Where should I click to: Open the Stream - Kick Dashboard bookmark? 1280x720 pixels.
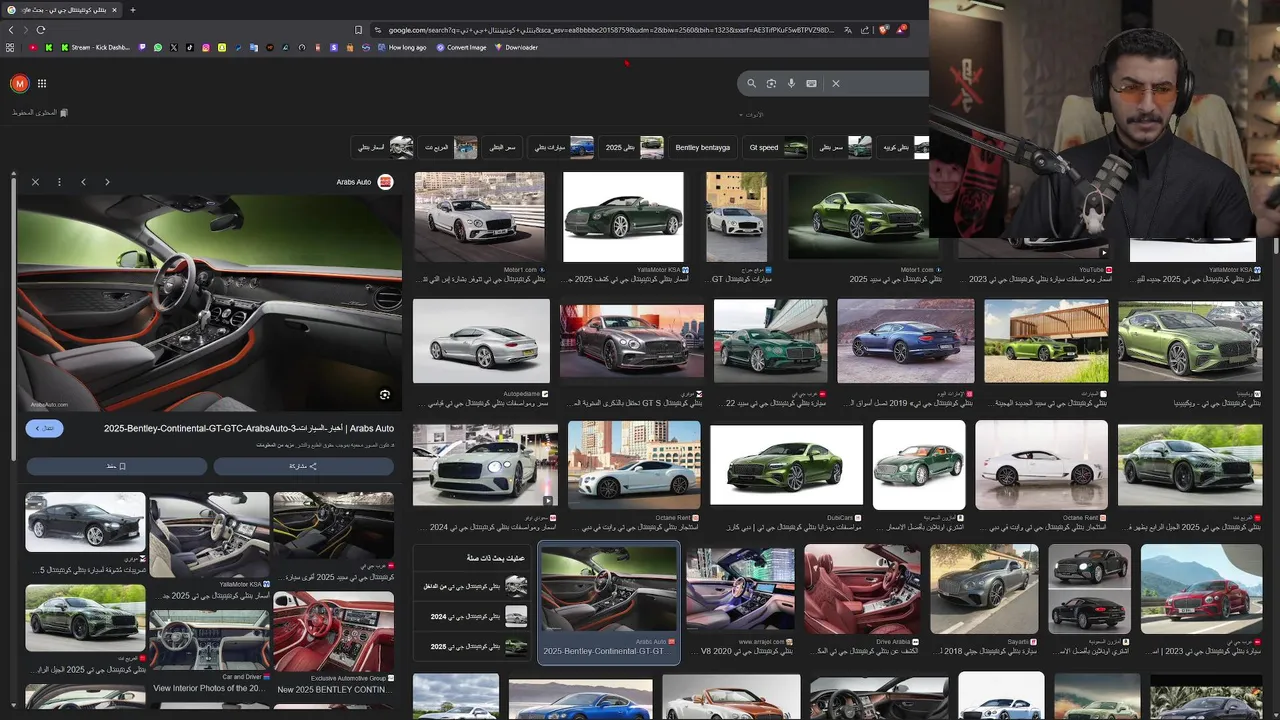click(96, 47)
